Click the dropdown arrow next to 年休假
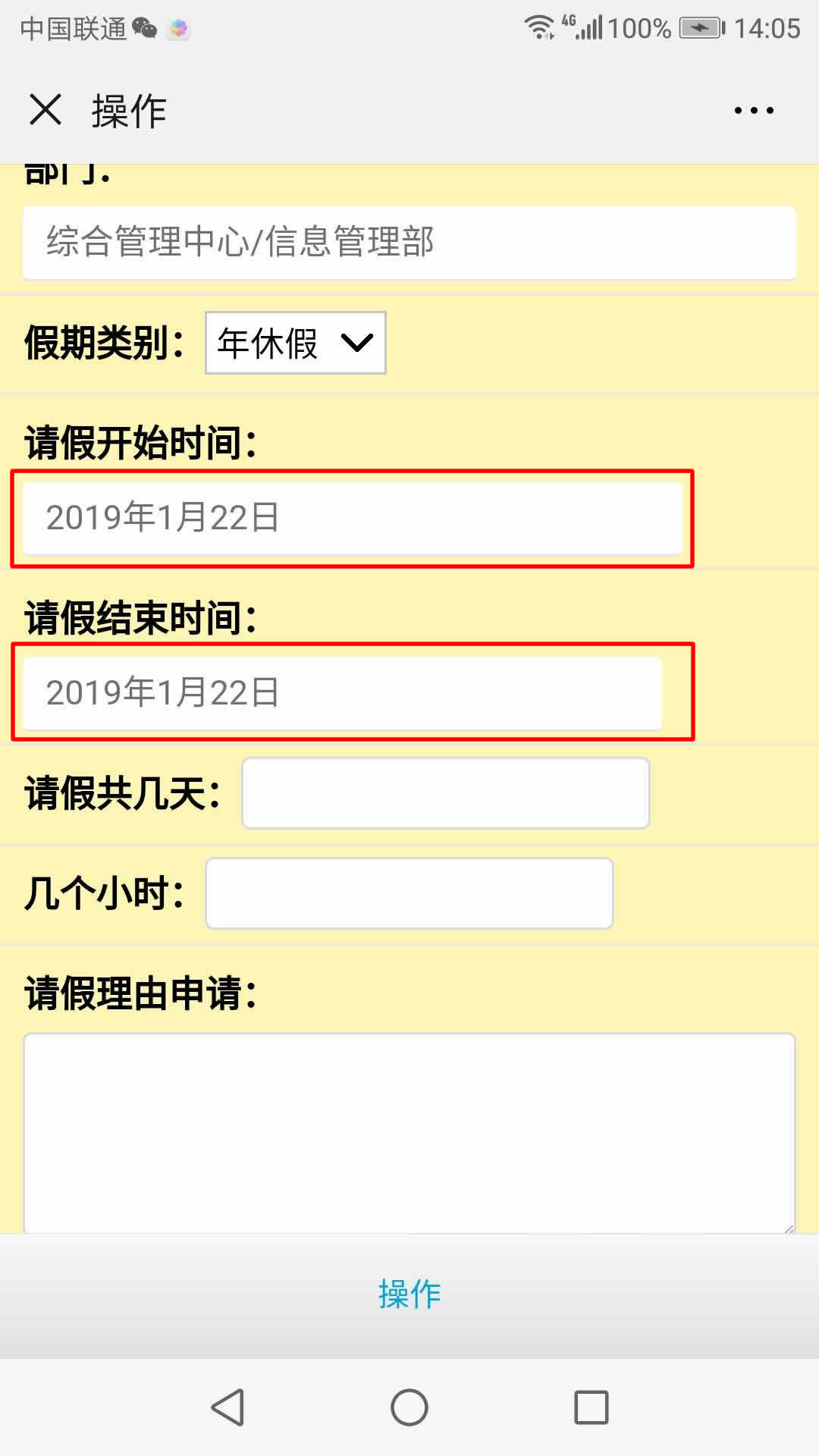819x1456 pixels. (356, 343)
